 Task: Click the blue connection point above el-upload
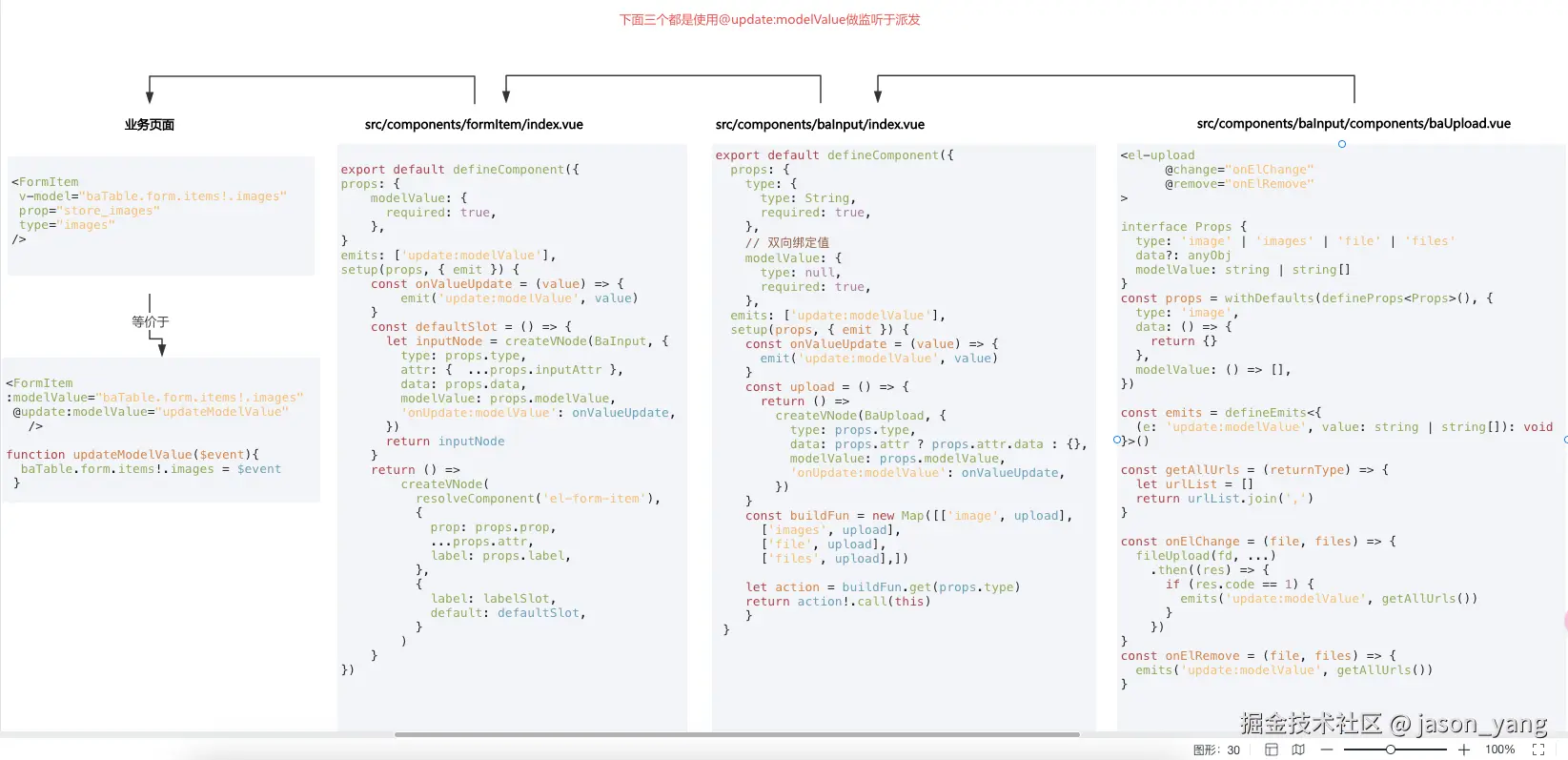tap(1342, 144)
